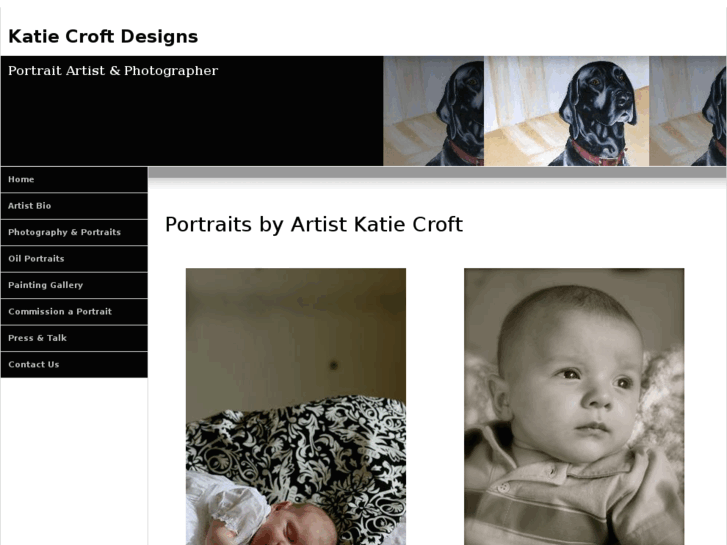Click the Portraits by Artist Katie Croft heading
The height and width of the screenshot is (545, 727).
[x=313, y=224]
